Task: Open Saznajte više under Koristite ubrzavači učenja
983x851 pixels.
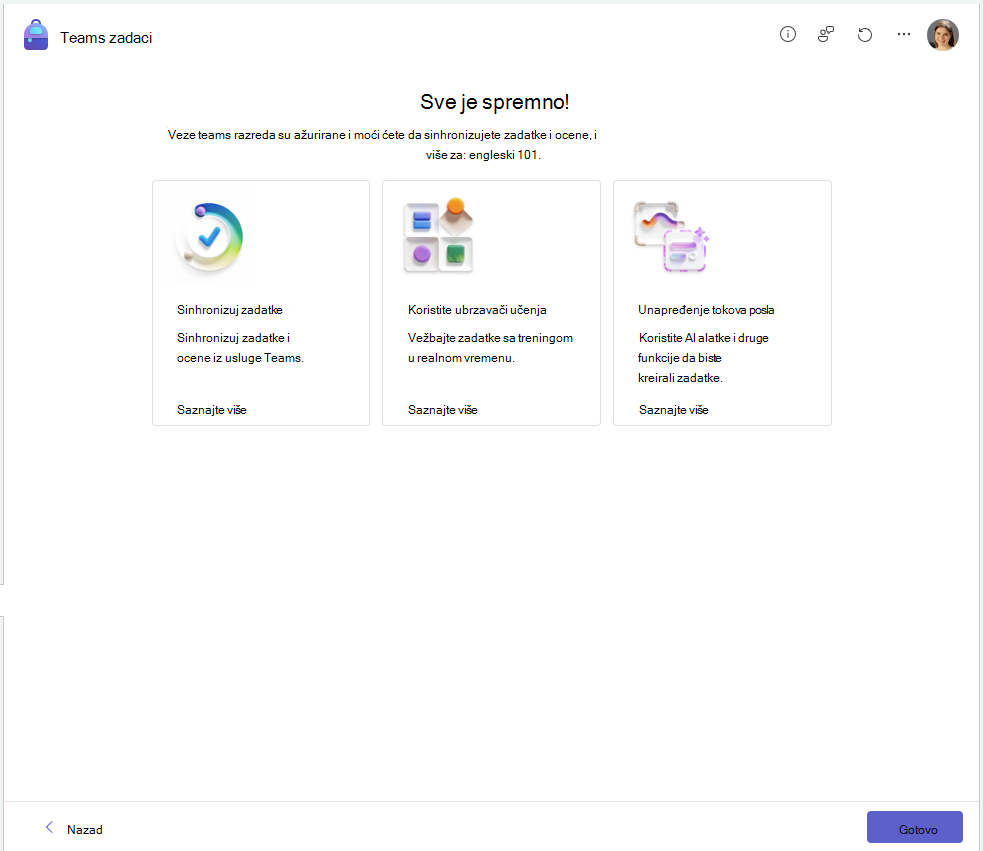Action: click(443, 410)
